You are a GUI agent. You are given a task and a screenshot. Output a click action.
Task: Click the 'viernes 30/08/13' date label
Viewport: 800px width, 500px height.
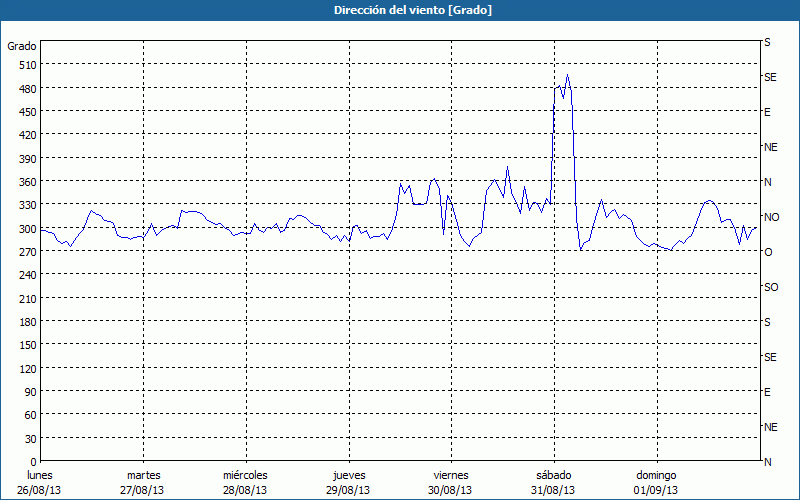coord(450,482)
